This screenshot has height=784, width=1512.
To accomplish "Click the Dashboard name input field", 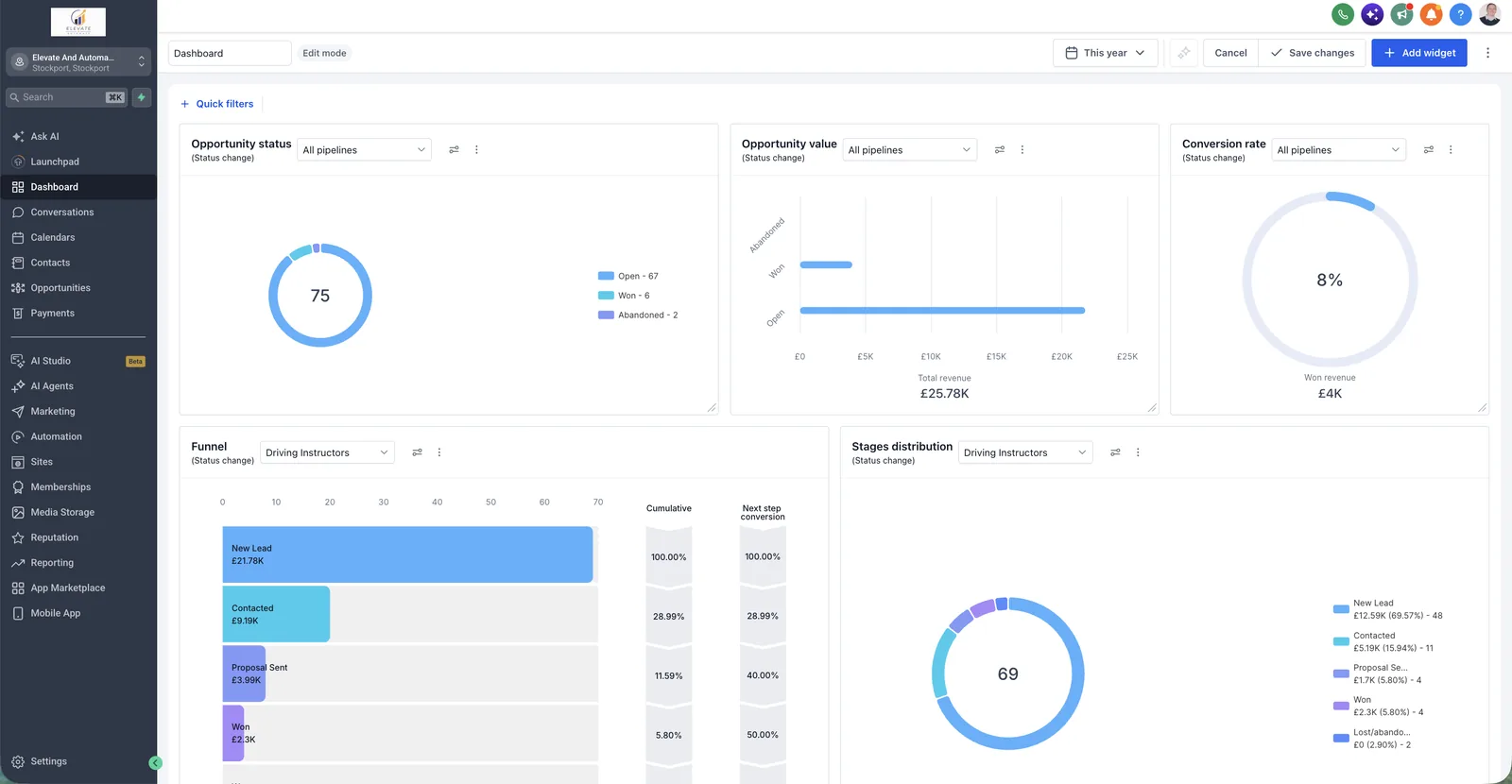I will pos(230,53).
